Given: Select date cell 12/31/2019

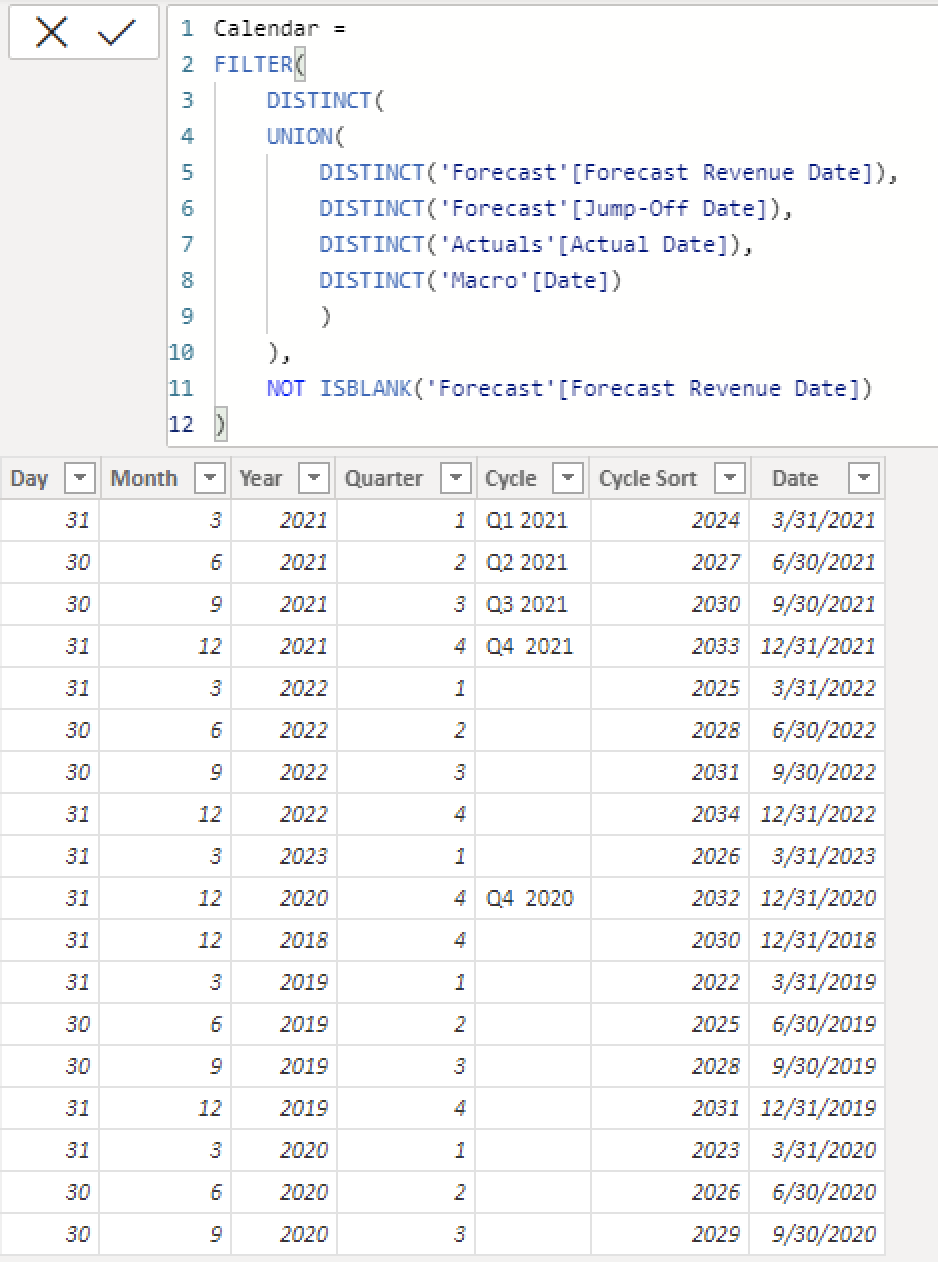Looking at the screenshot, I should coord(819,1108).
